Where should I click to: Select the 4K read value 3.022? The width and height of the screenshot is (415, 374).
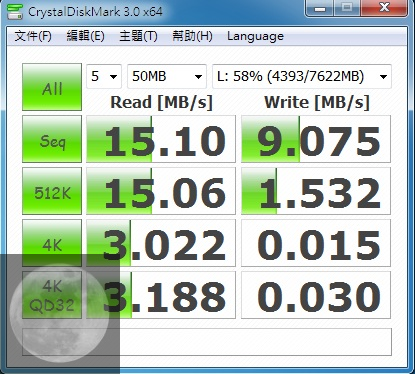(161, 243)
